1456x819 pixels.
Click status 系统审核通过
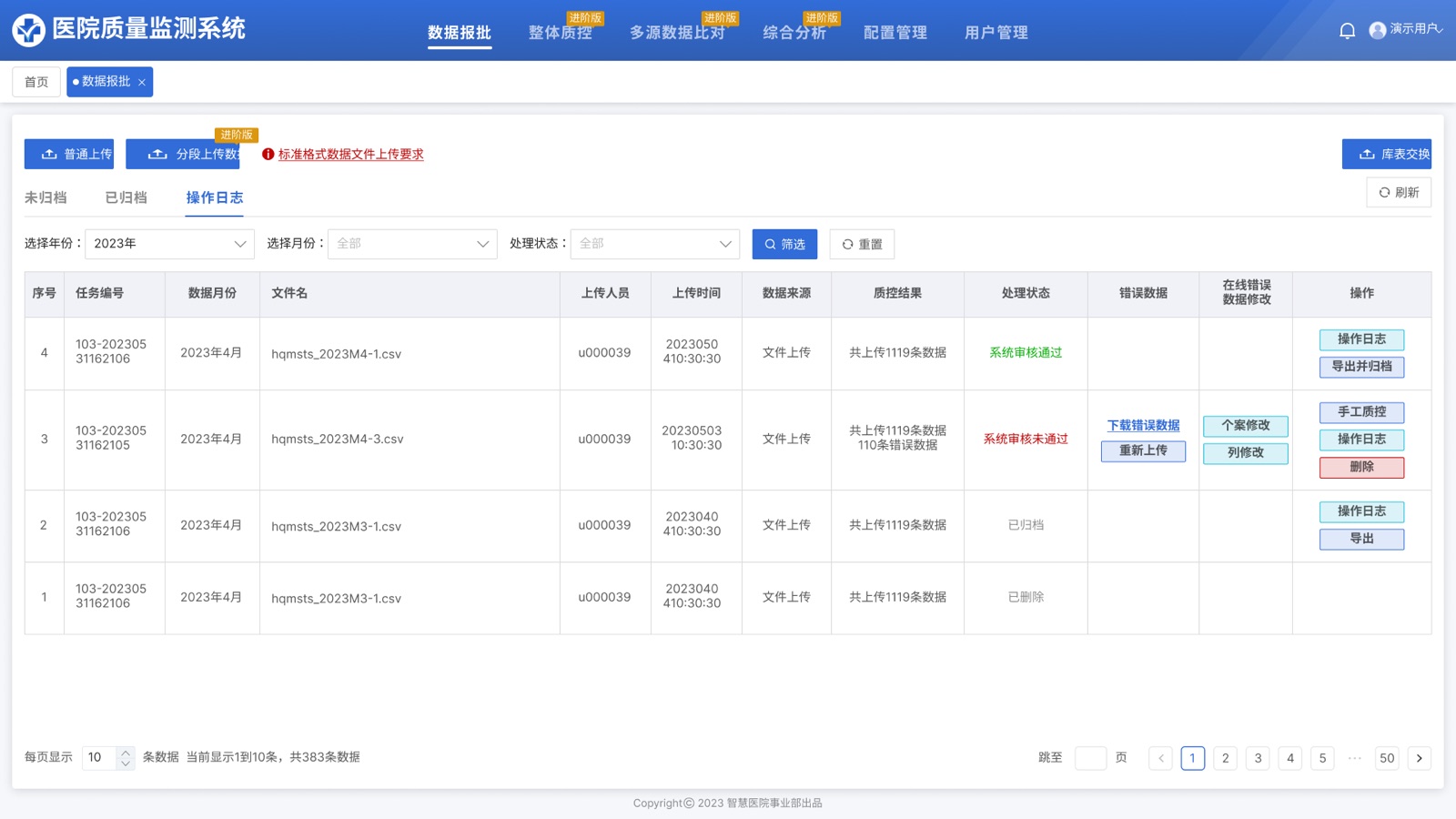[1026, 353]
